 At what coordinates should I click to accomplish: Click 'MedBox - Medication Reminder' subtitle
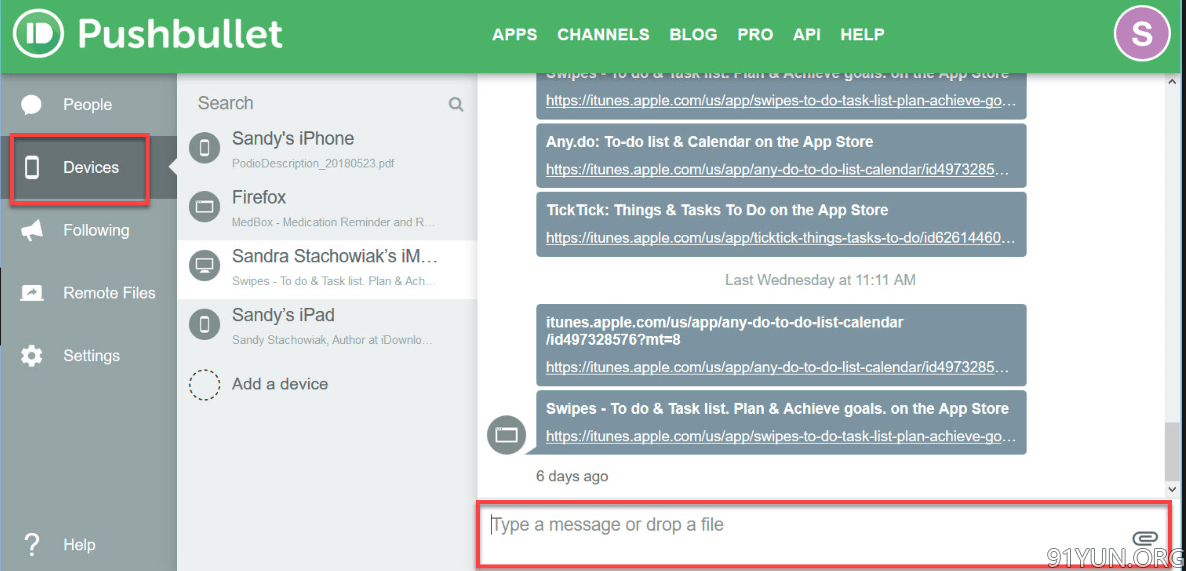[334, 222]
